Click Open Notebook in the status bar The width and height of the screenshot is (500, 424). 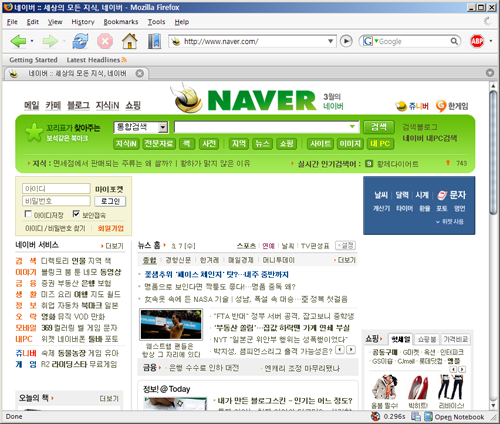pyautogui.click(x=459, y=417)
